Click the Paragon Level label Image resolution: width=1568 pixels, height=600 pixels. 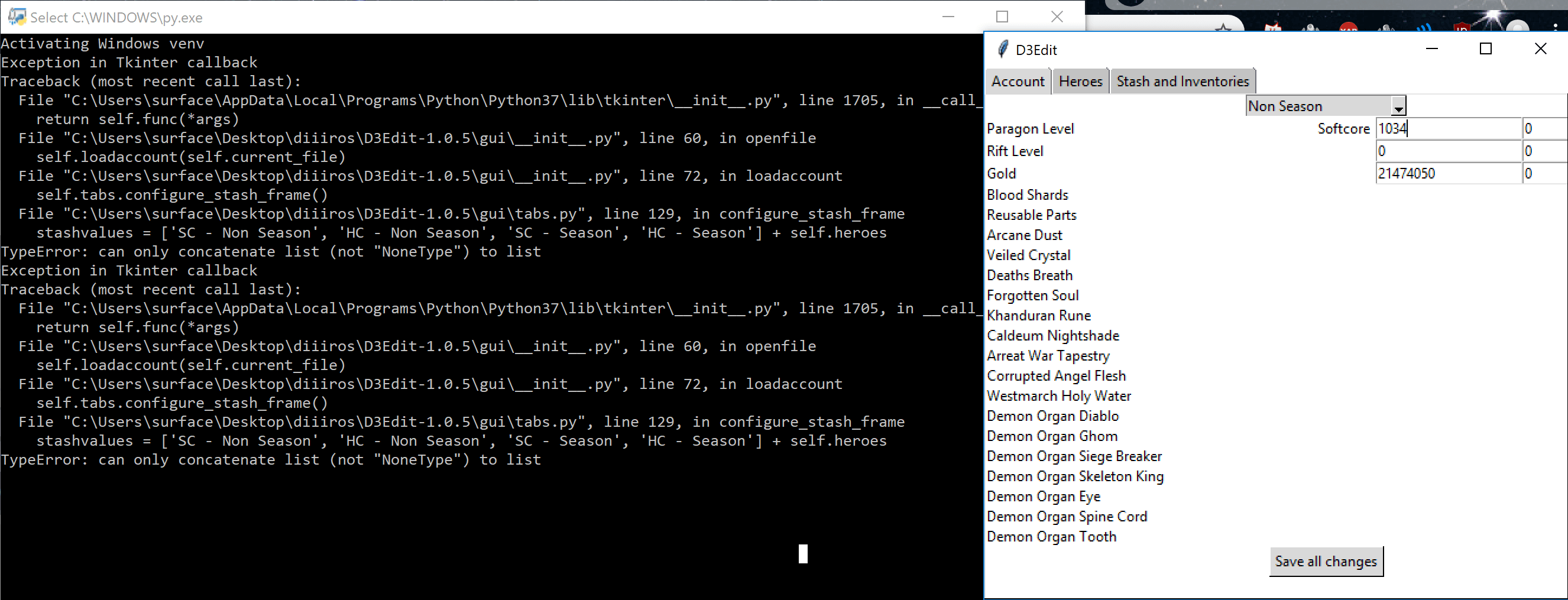click(x=1030, y=128)
